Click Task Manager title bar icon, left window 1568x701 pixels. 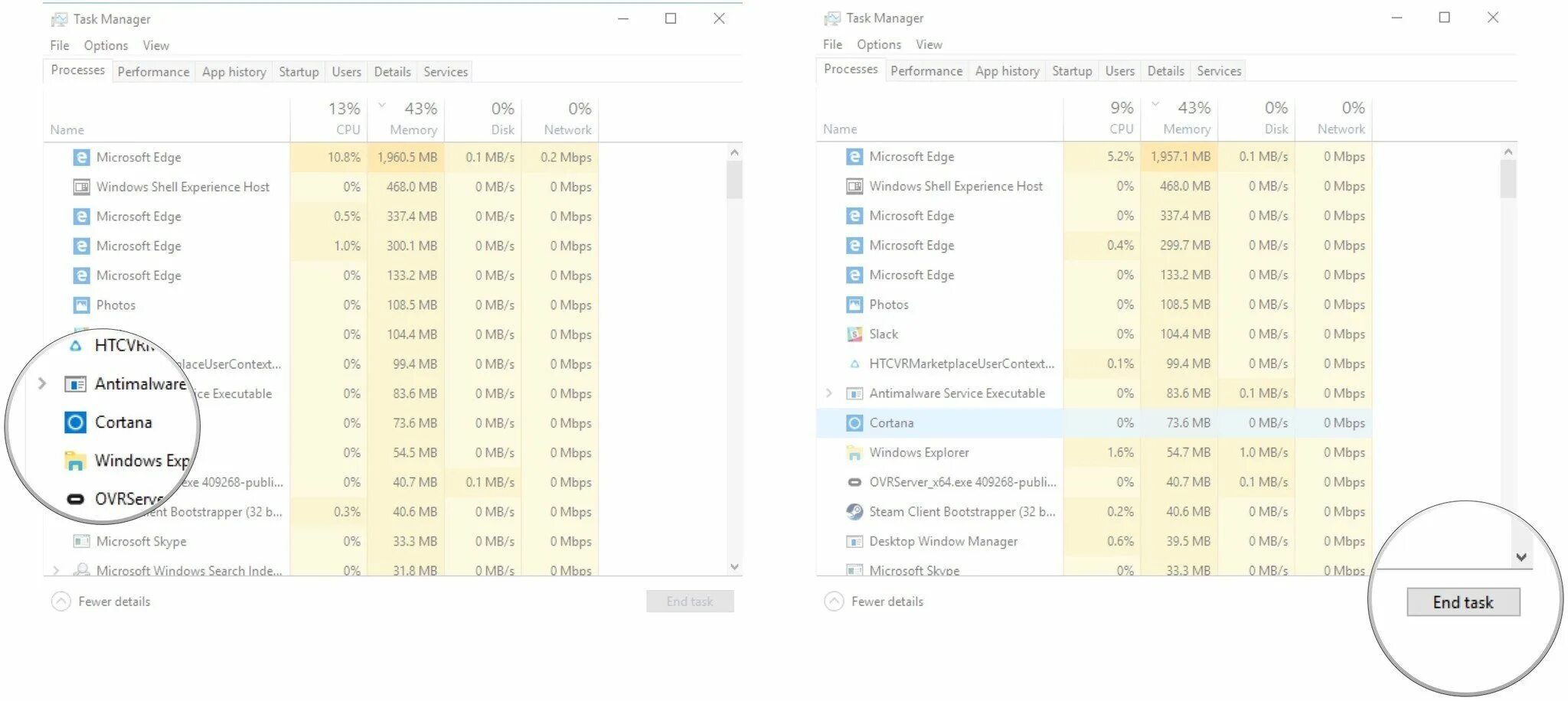click(59, 19)
